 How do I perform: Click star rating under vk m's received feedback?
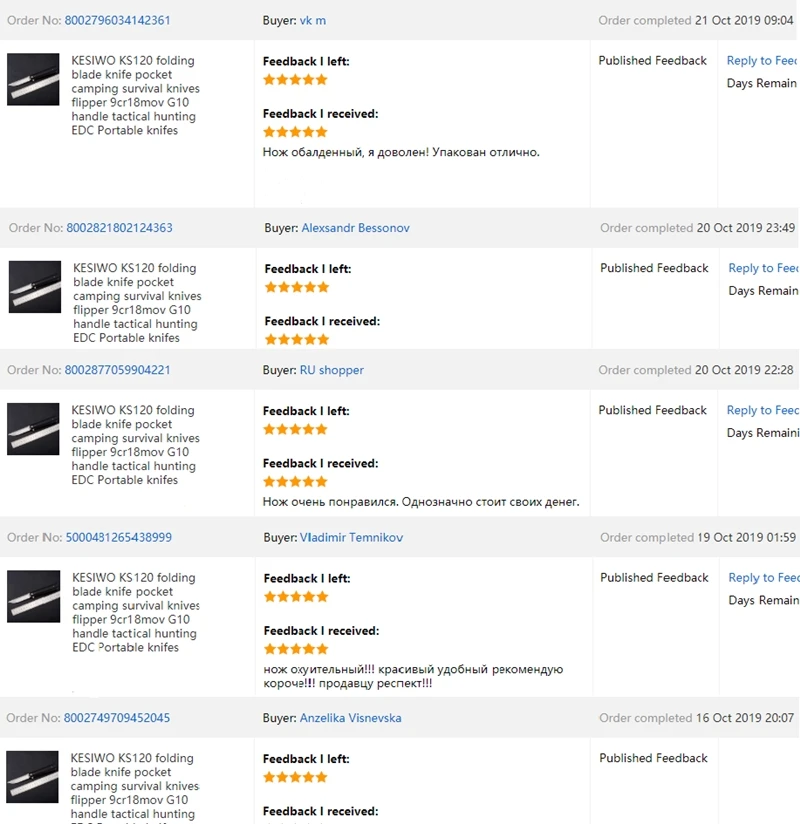(295, 132)
